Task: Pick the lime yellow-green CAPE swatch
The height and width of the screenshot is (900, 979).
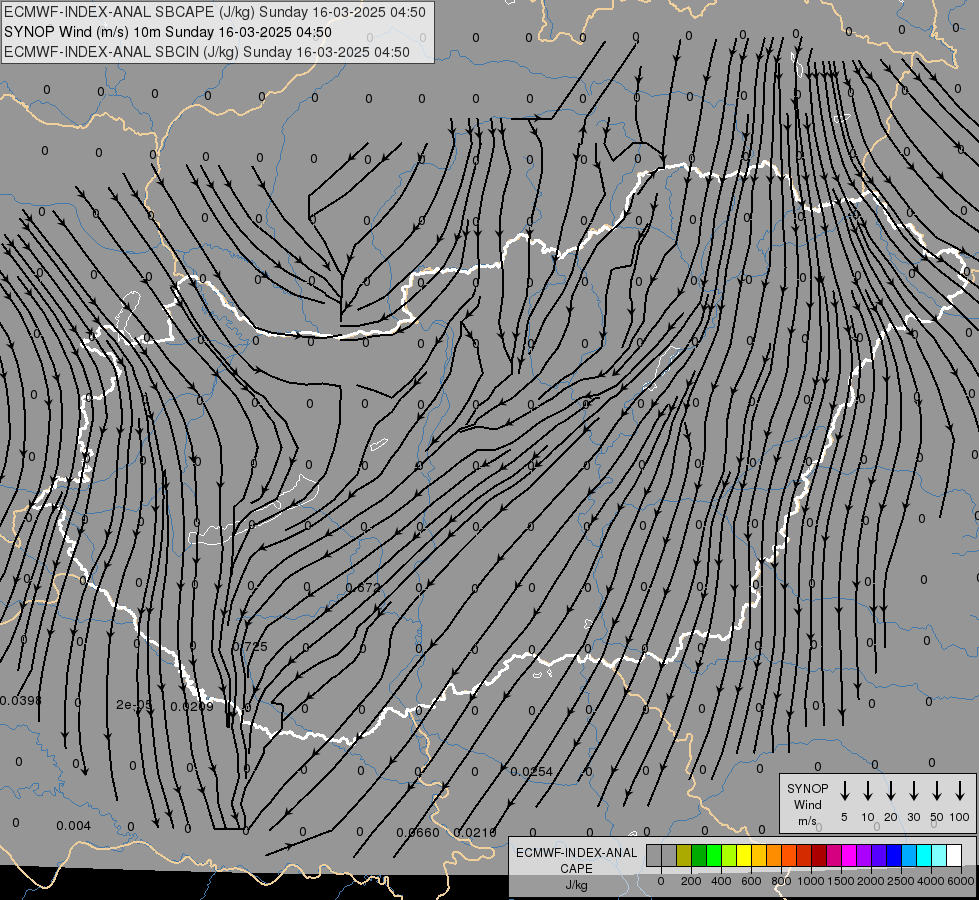Action: click(729, 855)
